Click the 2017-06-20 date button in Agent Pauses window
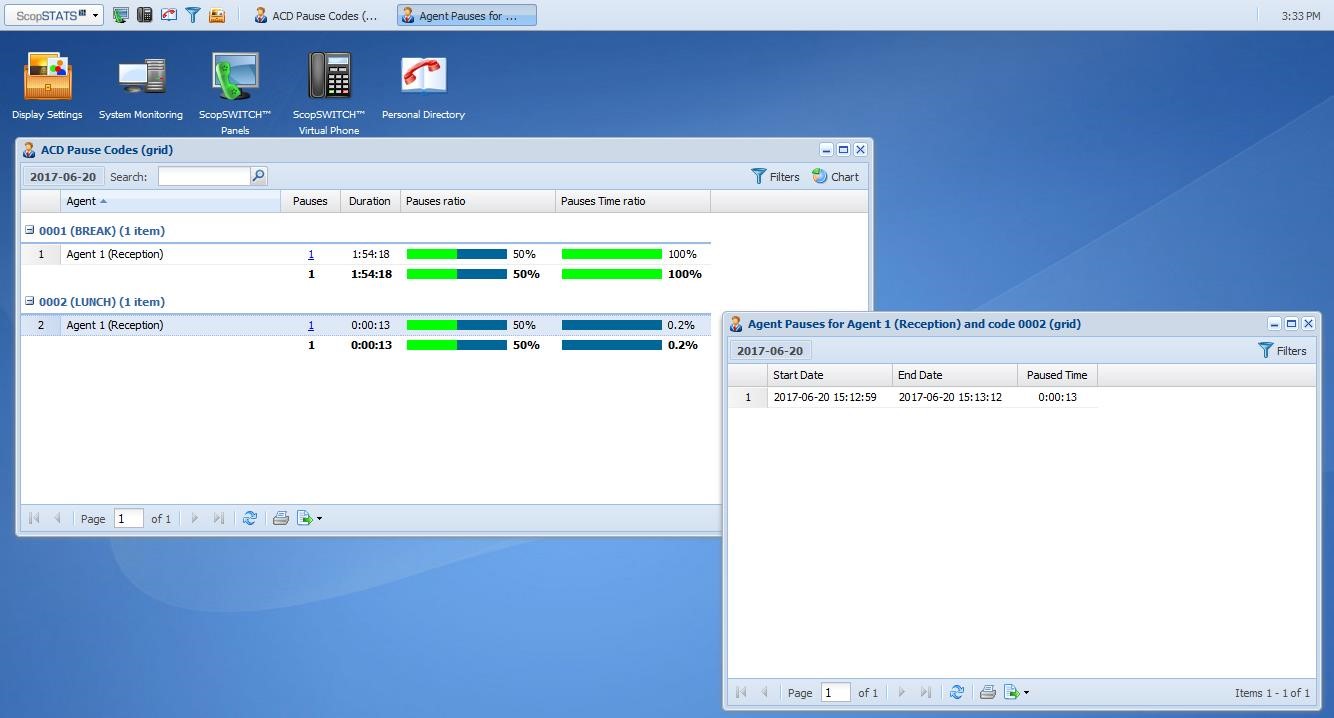 click(770, 351)
